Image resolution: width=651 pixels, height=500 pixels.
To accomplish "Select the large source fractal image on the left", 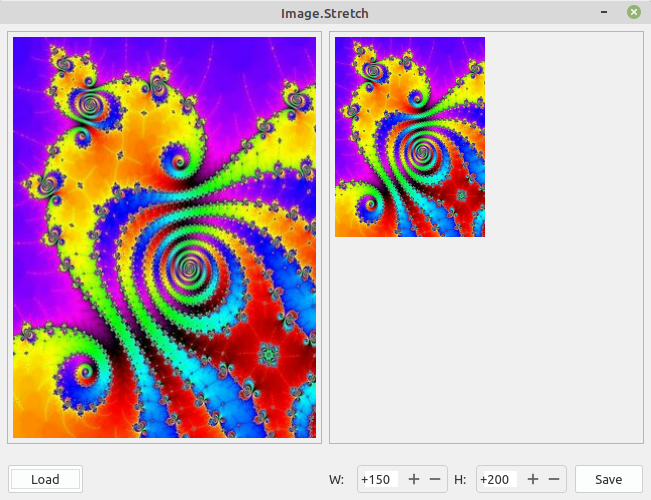I will [x=164, y=237].
